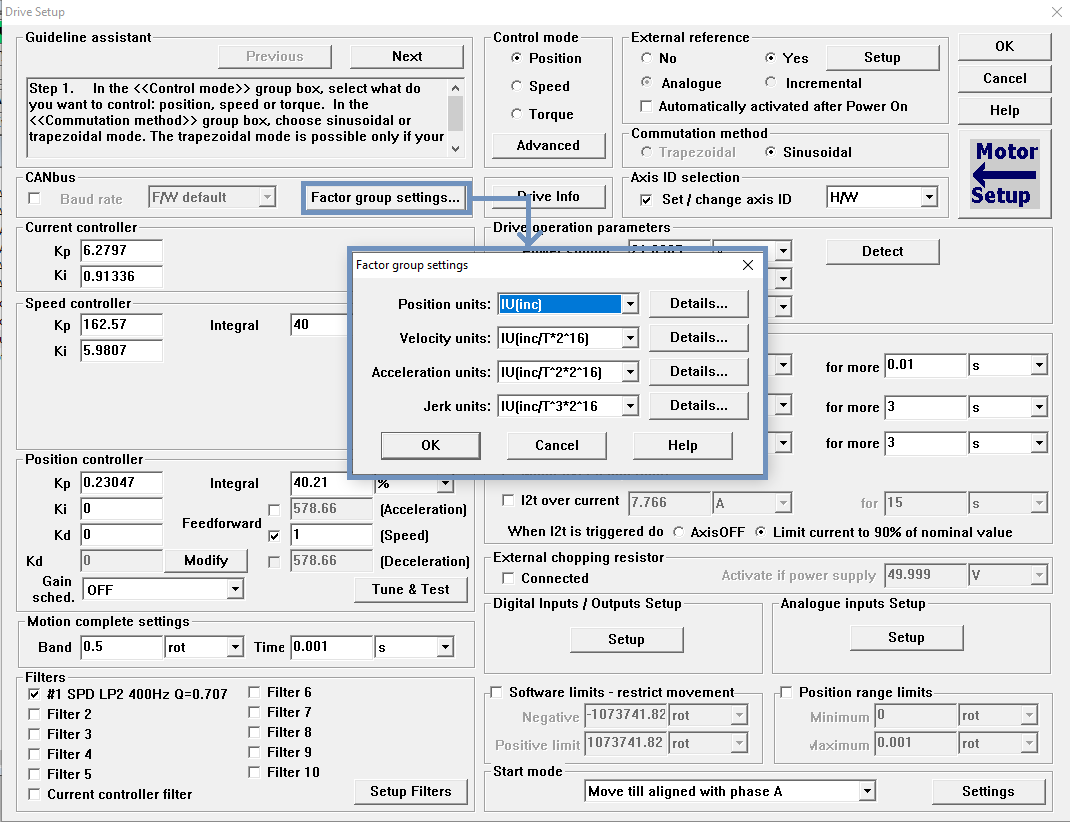Open the Start mode dropdown
1070x822 pixels.
click(866, 791)
